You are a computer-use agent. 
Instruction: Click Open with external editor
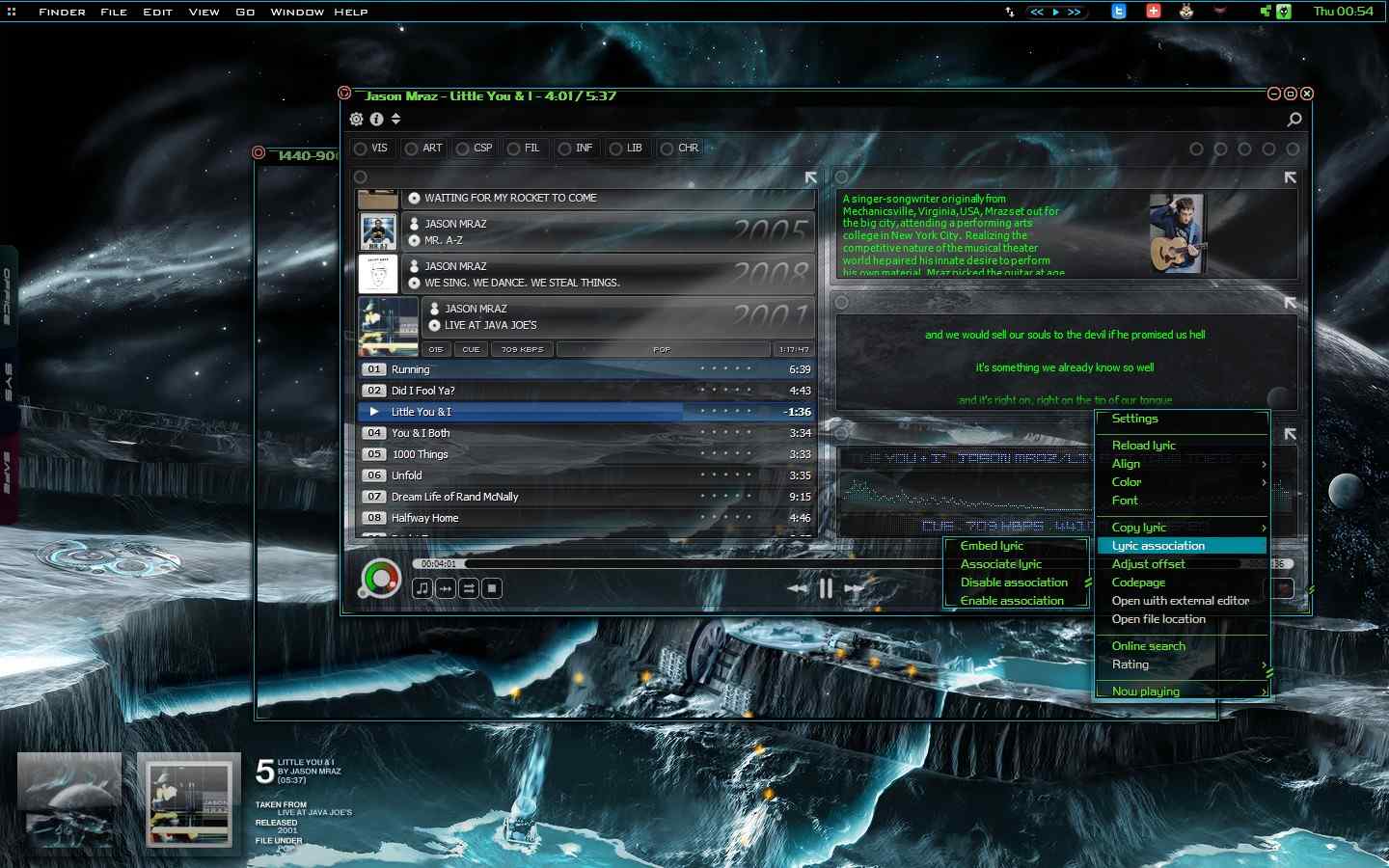pyautogui.click(x=1183, y=601)
